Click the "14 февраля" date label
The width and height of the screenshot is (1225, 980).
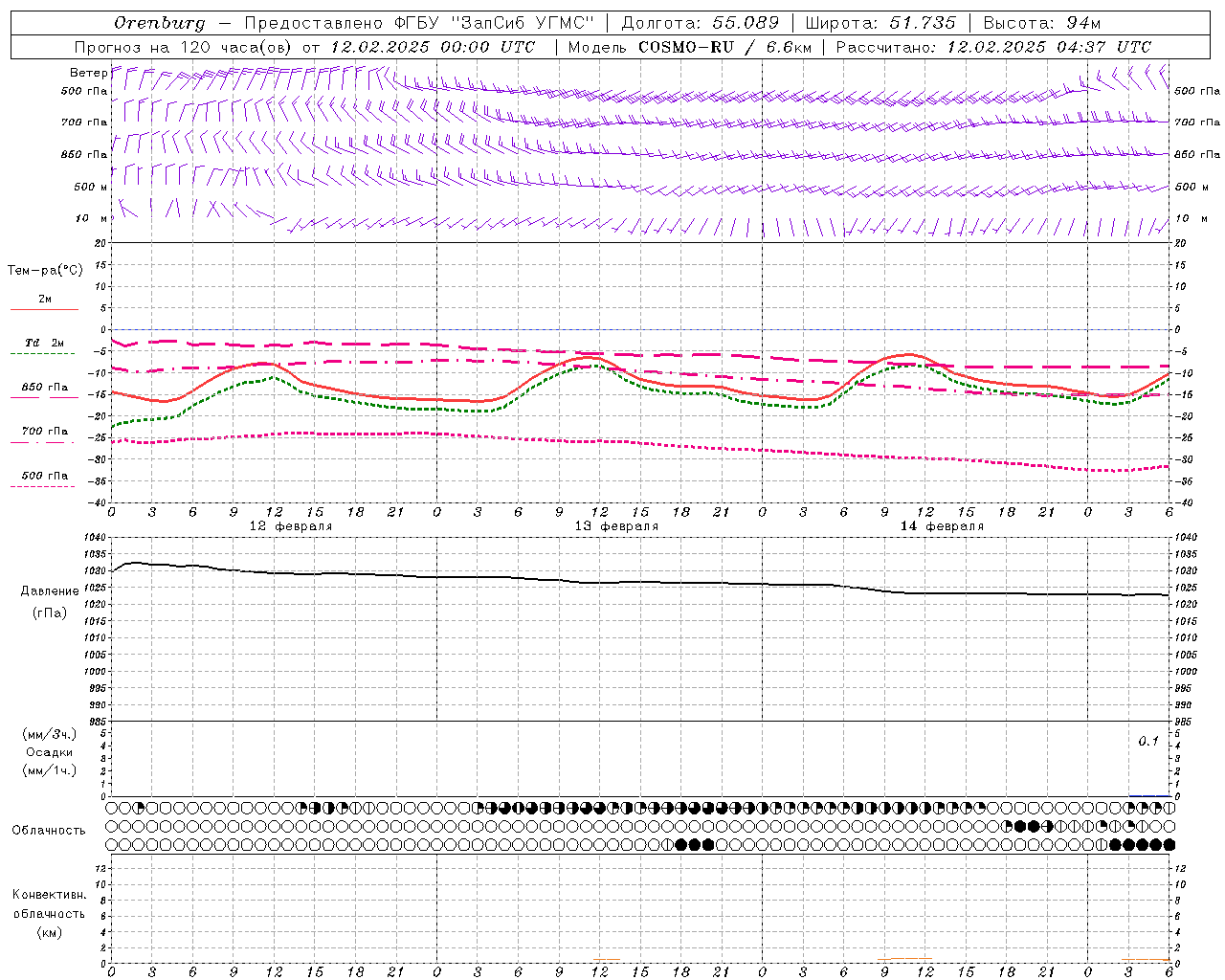pyautogui.click(x=942, y=526)
